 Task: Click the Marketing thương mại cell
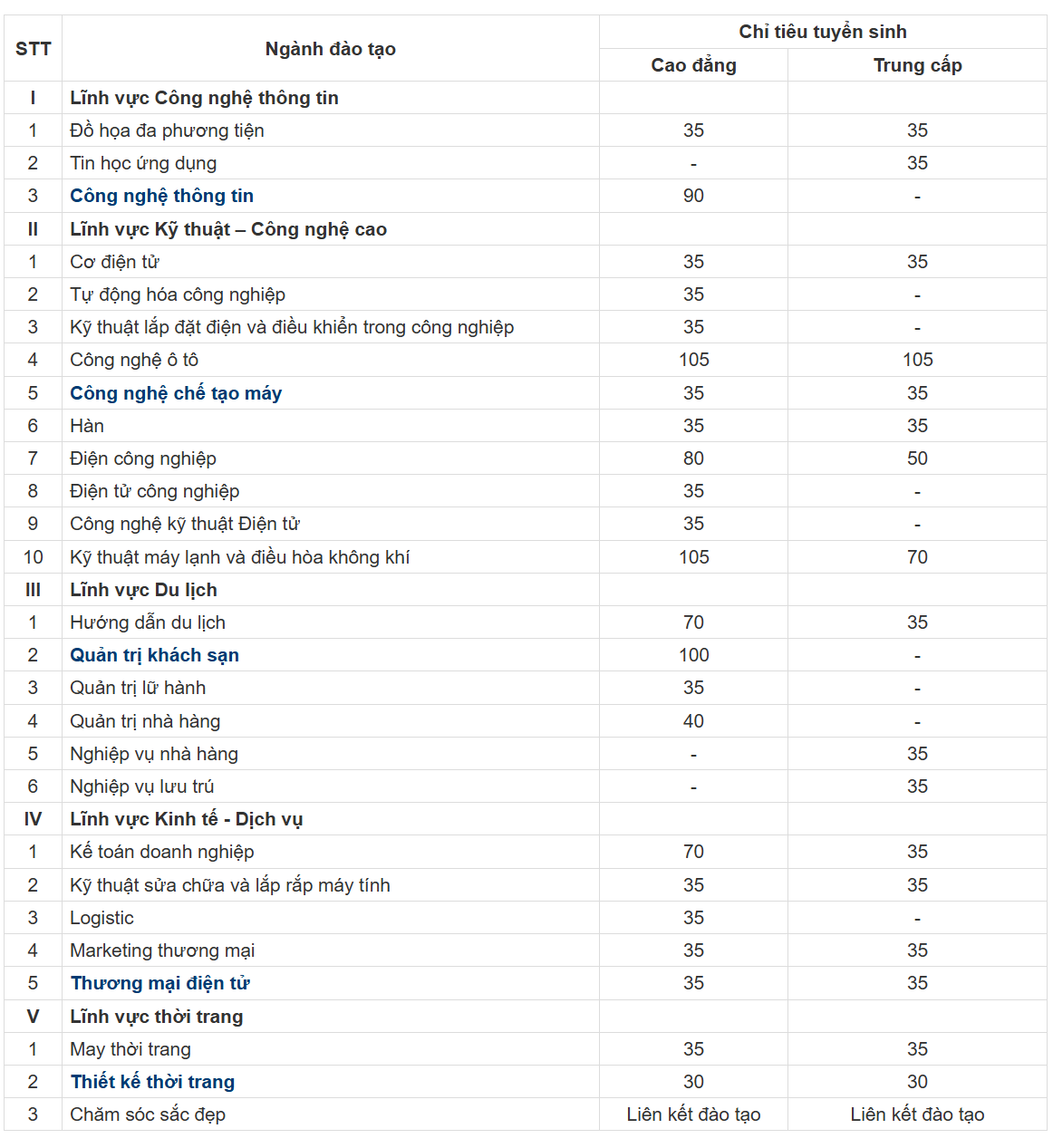coord(162,950)
